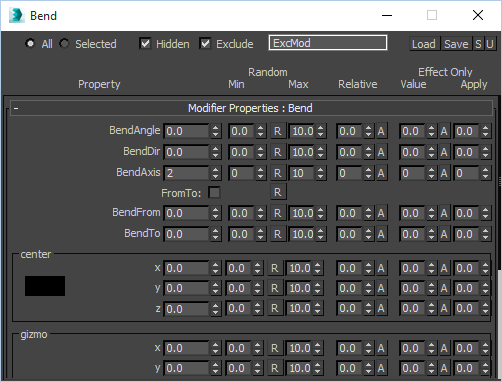Click the BendTo Effect Value spinner arrows
Viewport: 502px width, 382px height.
(x=432, y=234)
